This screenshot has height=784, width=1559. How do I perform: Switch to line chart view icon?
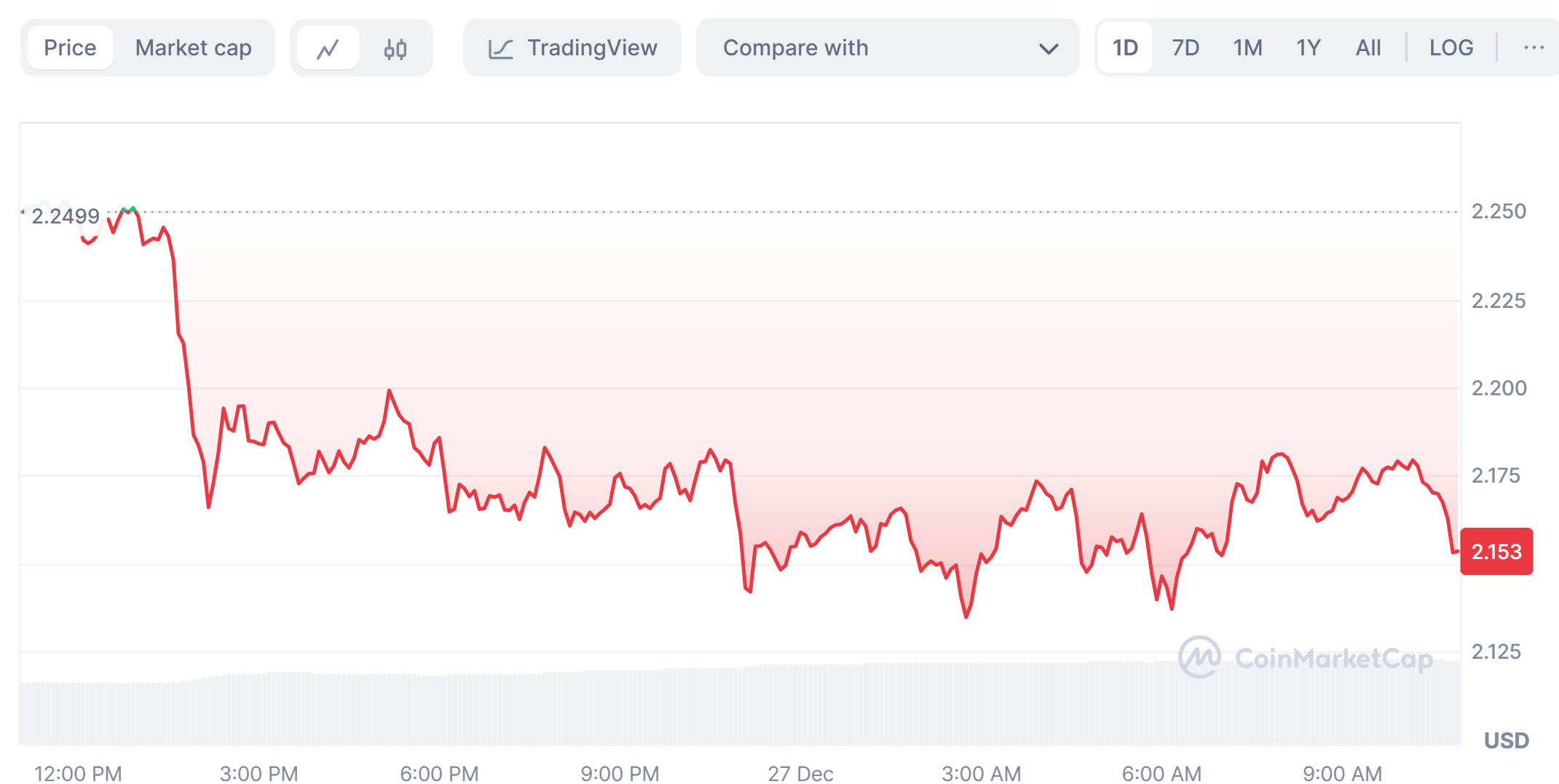tap(328, 49)
